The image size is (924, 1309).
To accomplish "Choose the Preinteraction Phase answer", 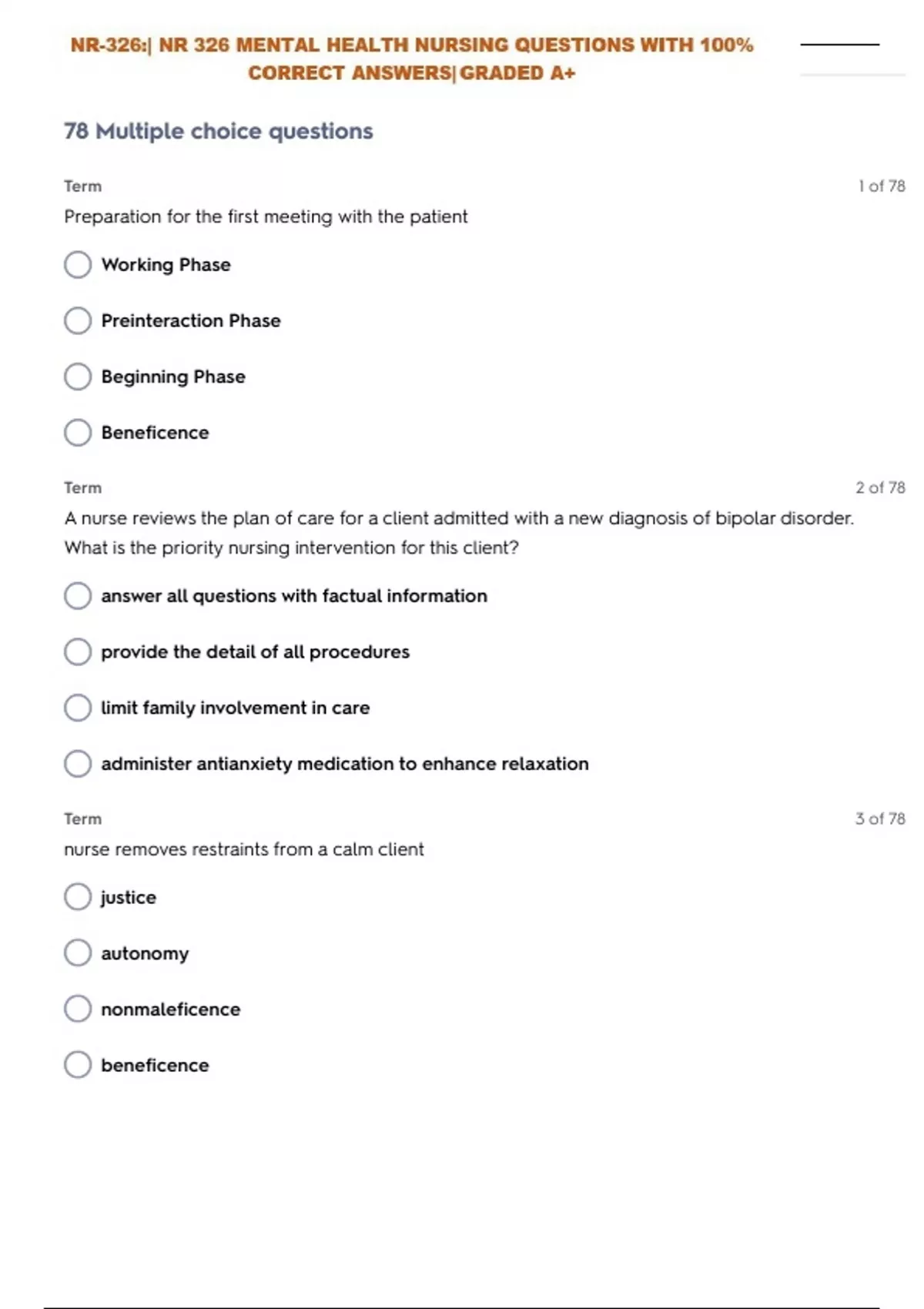I will click(78, 321).
